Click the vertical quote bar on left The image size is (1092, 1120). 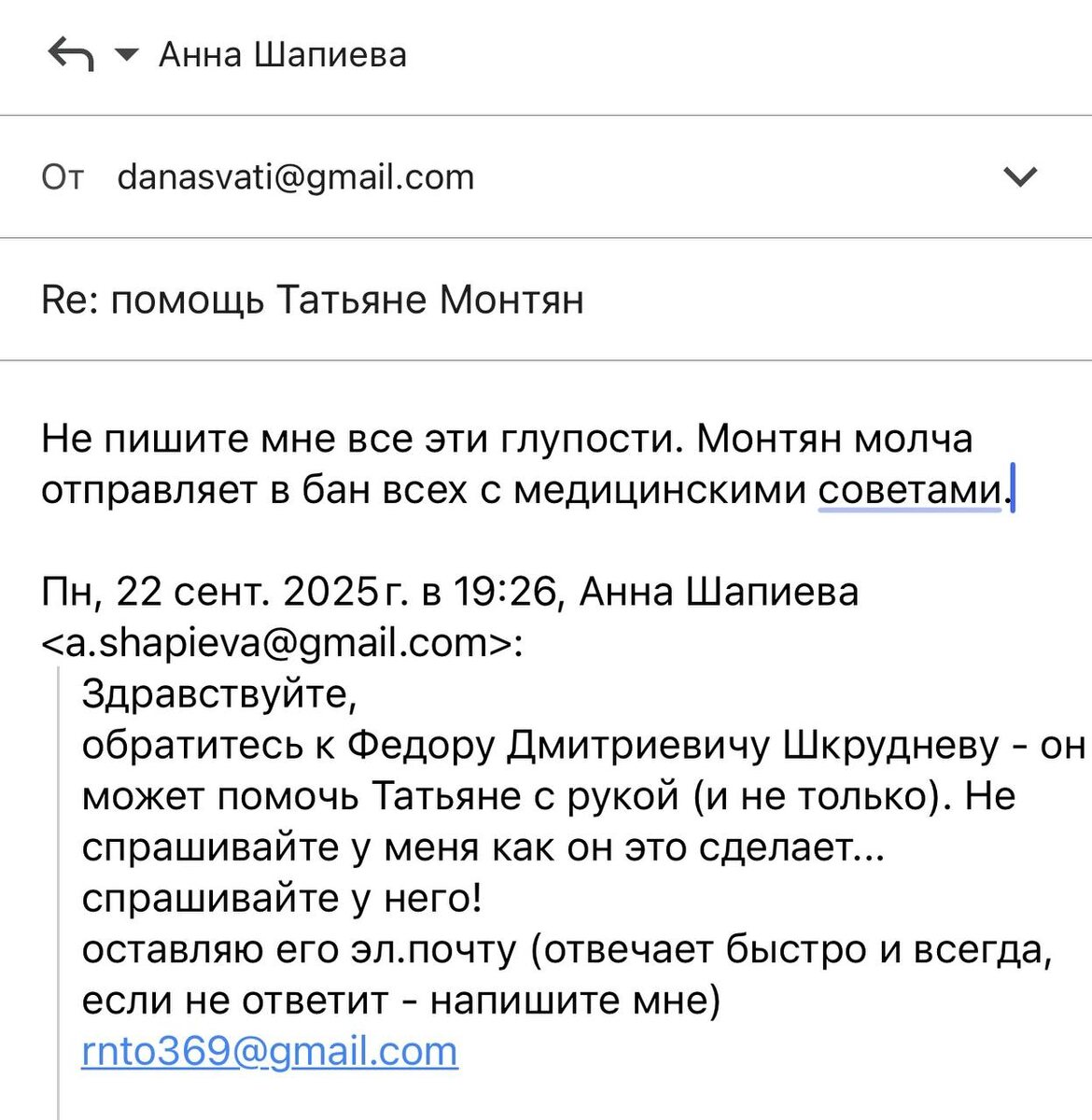tap(59, 887)
